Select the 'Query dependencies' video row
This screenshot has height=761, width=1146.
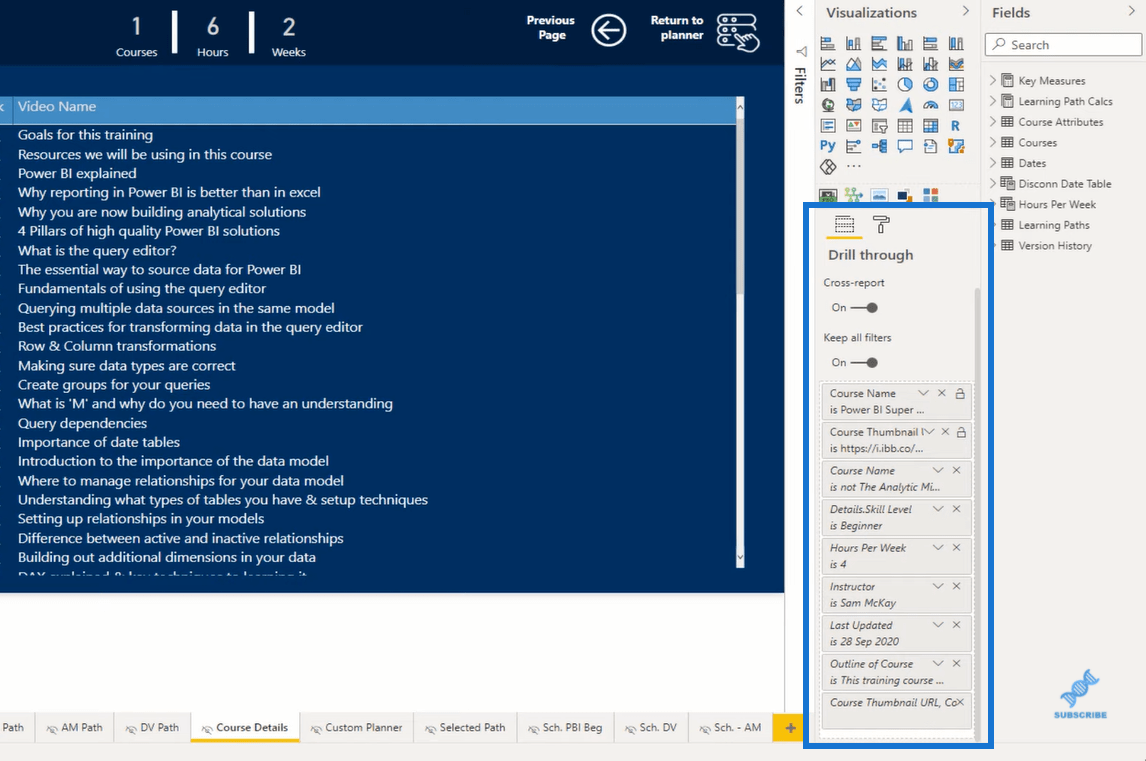coord(83,423)
